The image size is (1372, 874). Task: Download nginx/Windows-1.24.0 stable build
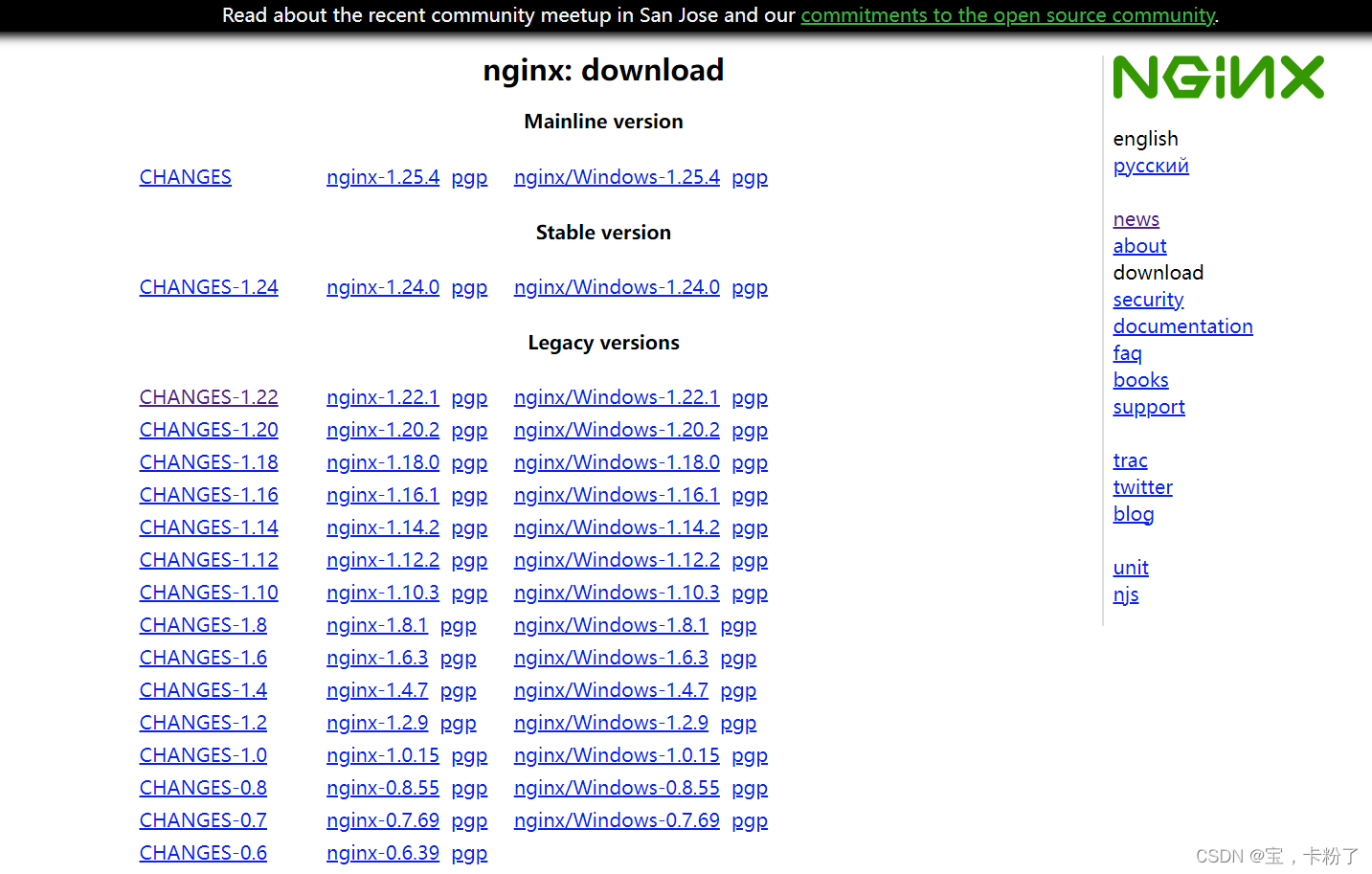pyautogui.click(x=617, y=287)
